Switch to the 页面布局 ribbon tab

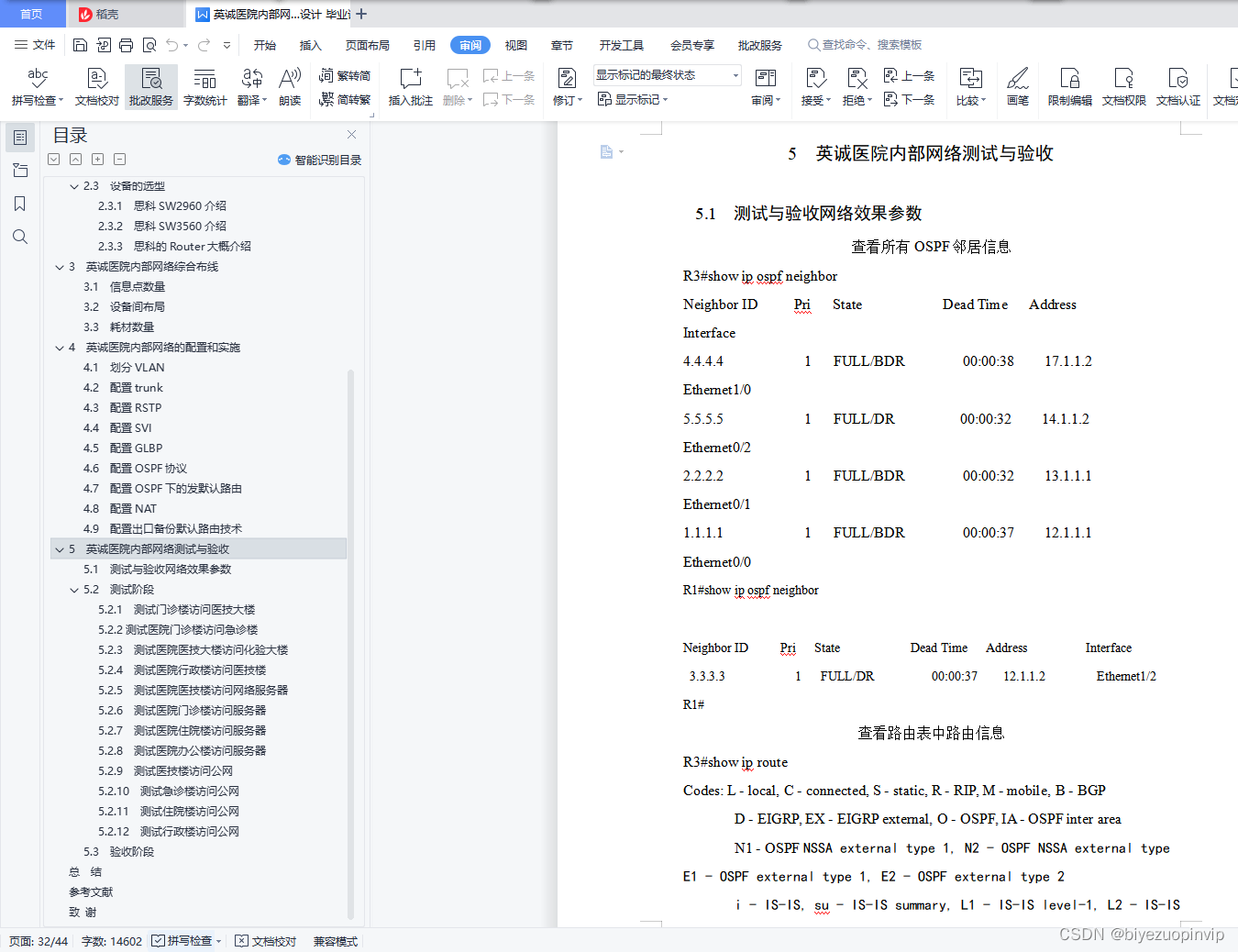[x=367, y=44]
